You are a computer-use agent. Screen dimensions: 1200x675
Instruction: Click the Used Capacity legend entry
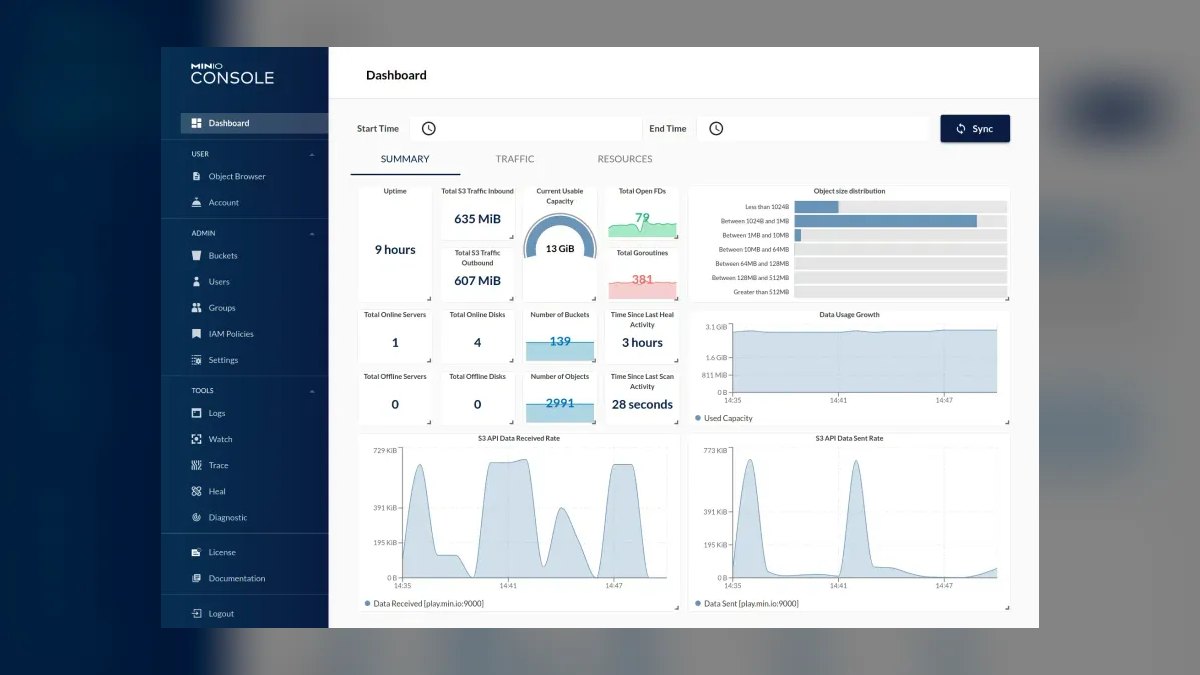coord(724,418)
